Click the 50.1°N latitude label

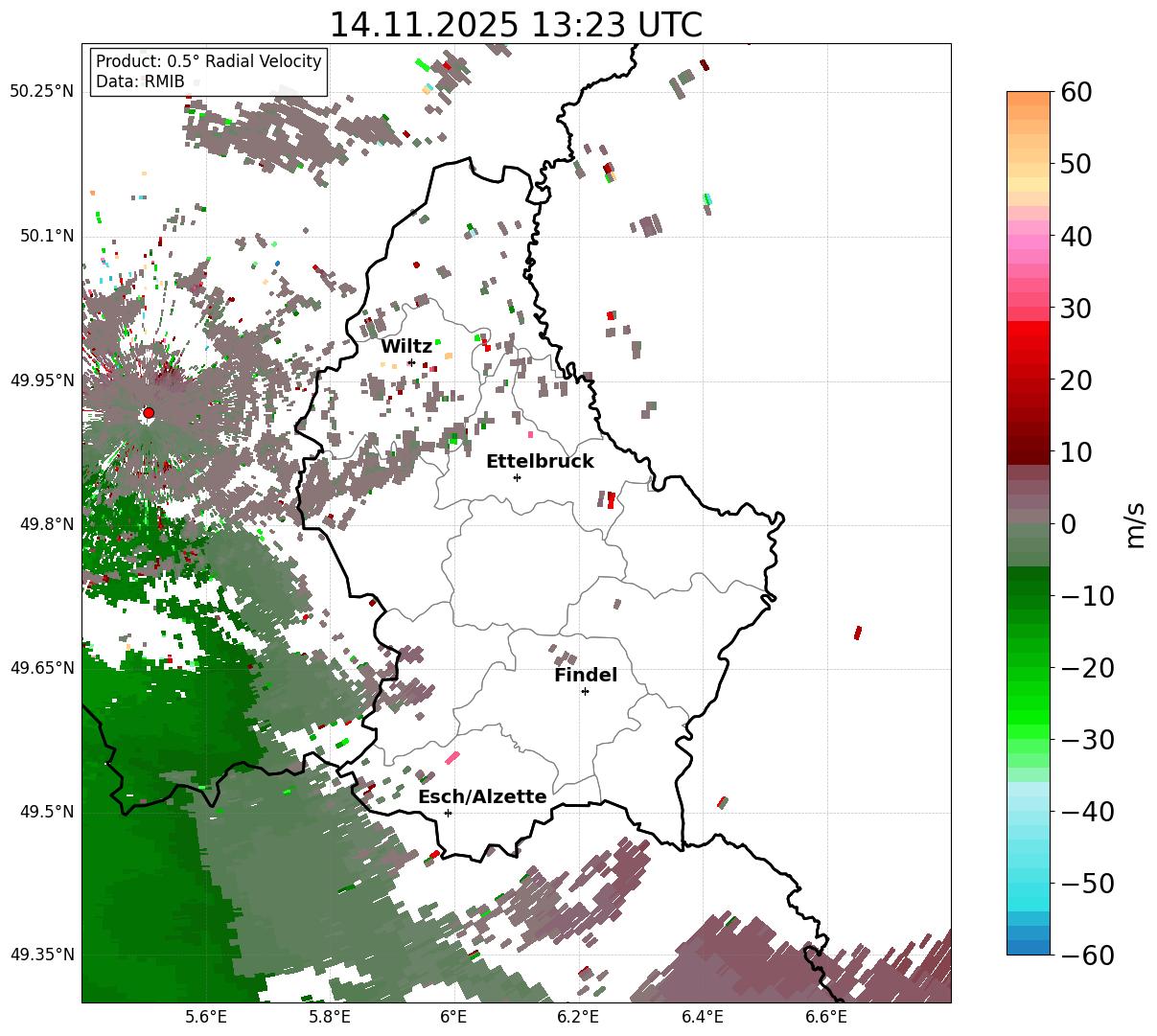tap(46, 236)
